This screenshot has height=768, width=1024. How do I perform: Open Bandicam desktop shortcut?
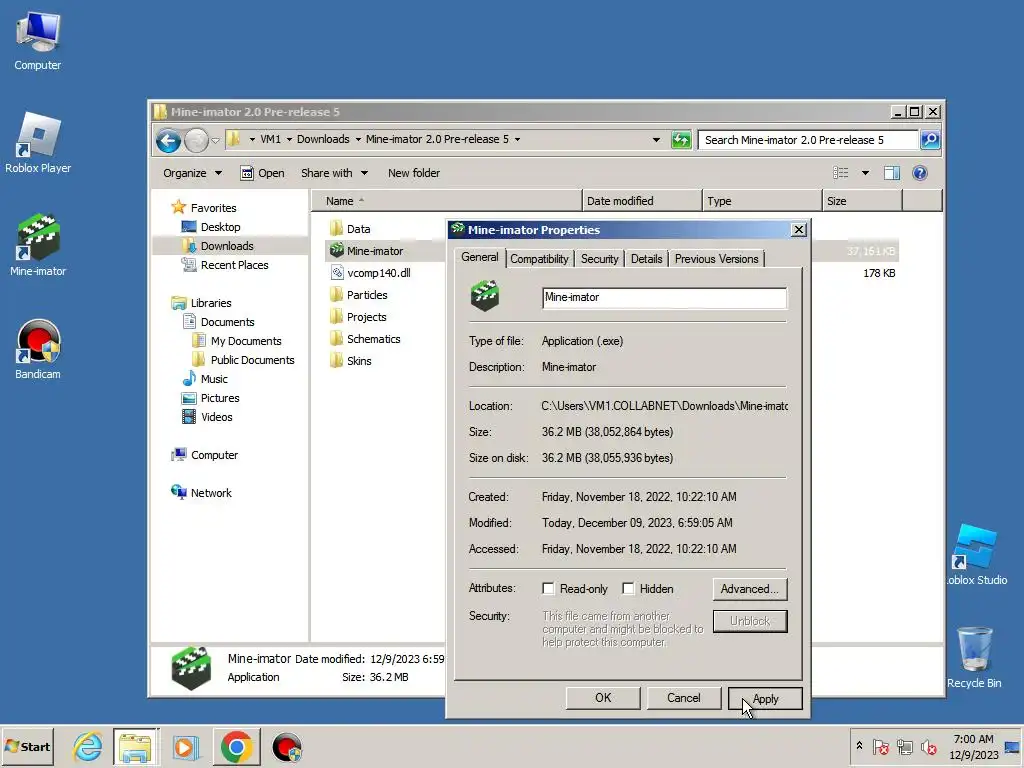pos(38,349)
